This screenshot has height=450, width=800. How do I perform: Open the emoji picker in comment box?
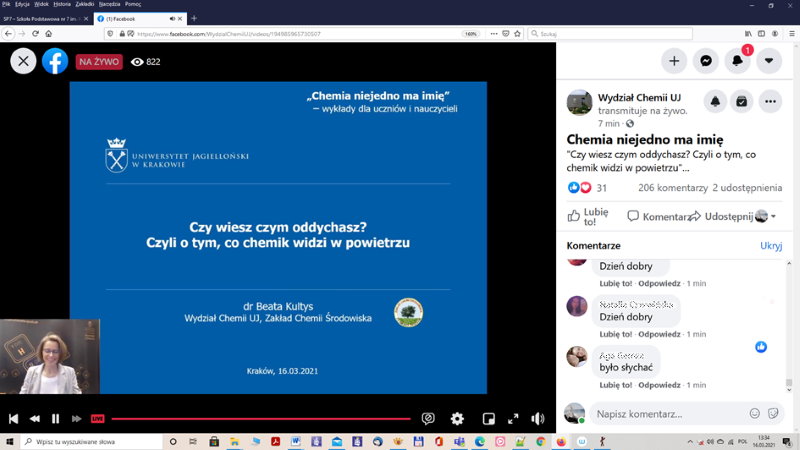point(755,413)
